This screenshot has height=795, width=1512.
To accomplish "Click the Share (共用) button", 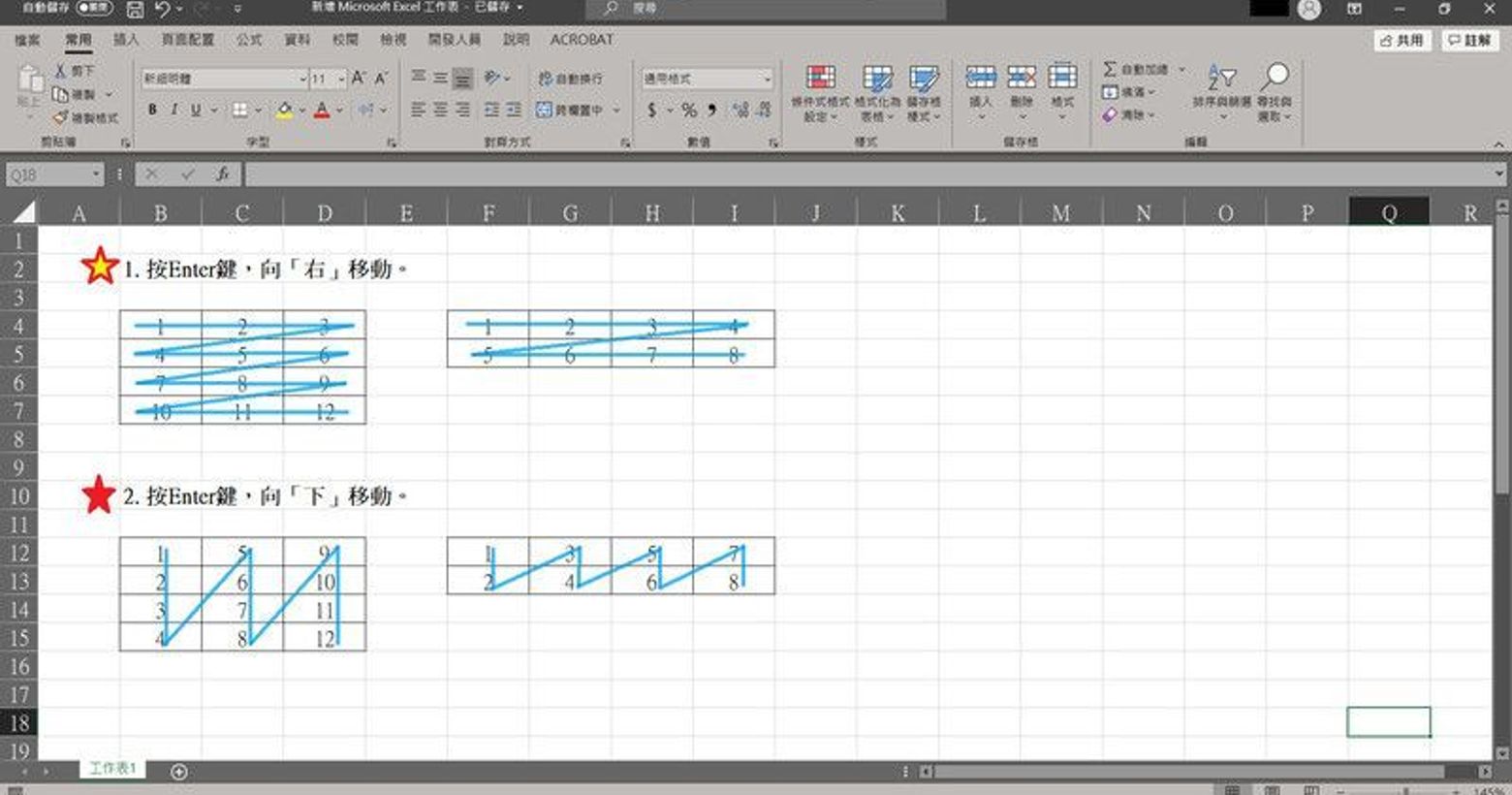I will coord(1402,40).
